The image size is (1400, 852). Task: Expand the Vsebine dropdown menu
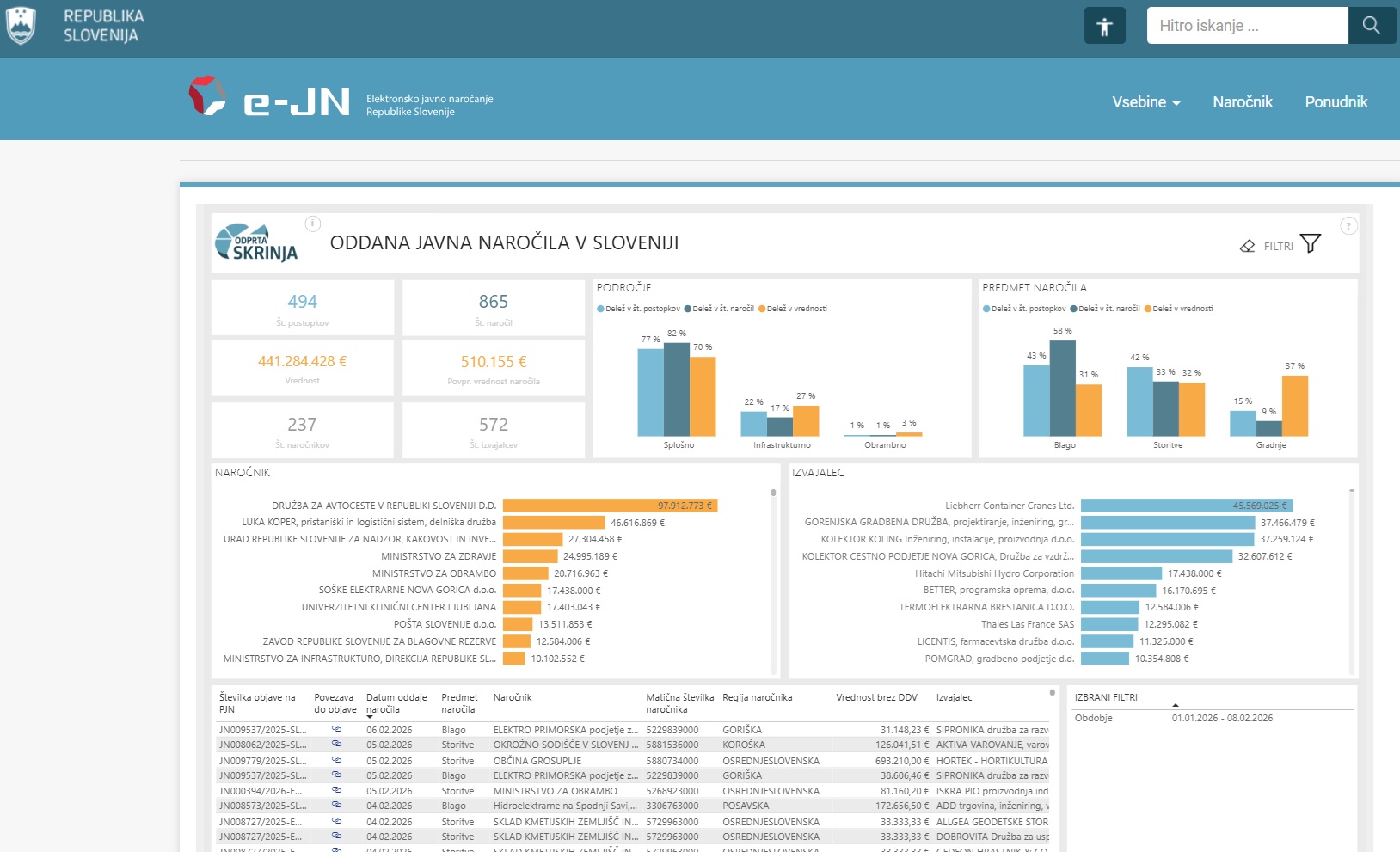[x=1145, y=102]
